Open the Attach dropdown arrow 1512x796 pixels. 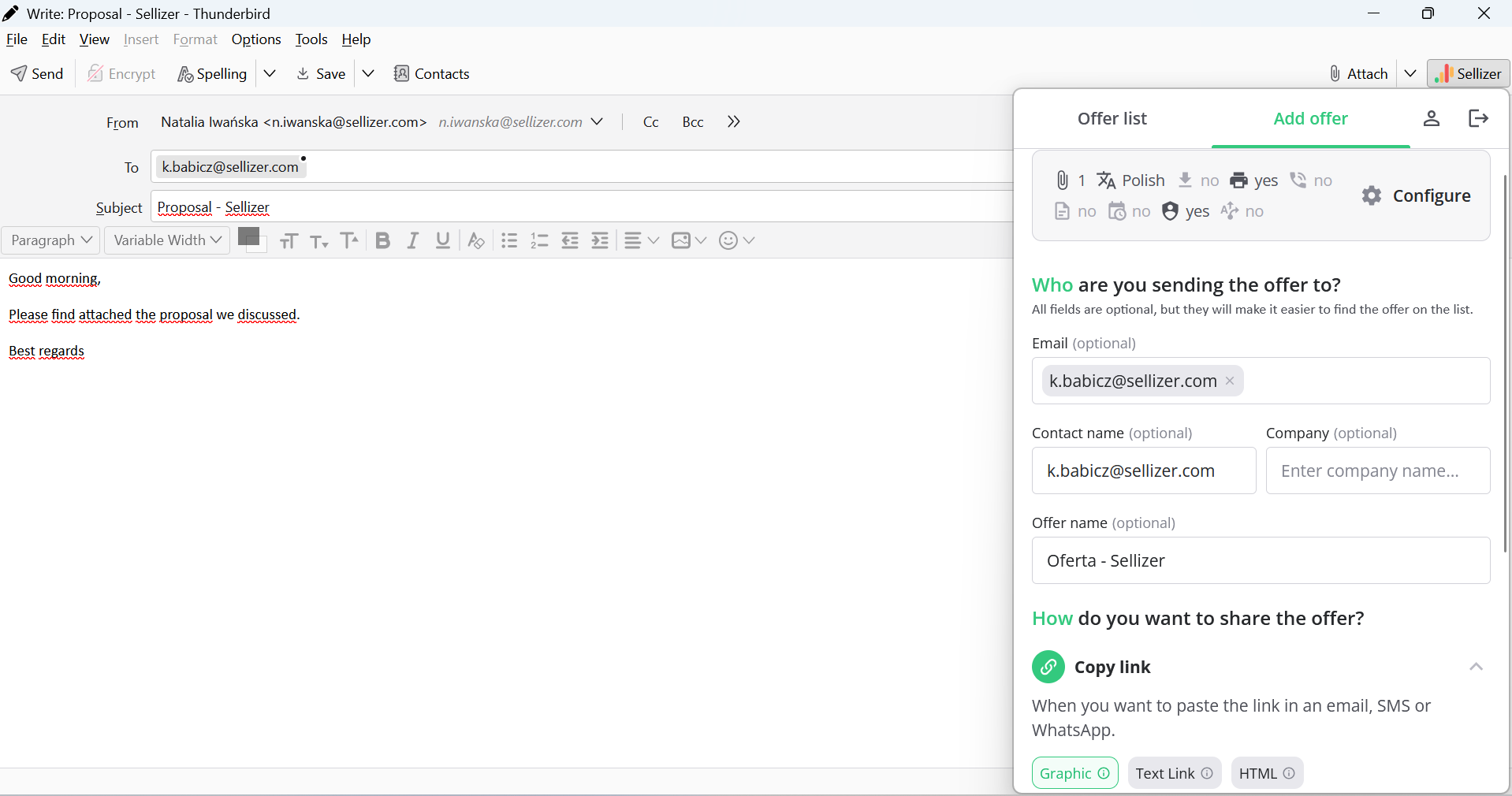(x=1410, y=73)
